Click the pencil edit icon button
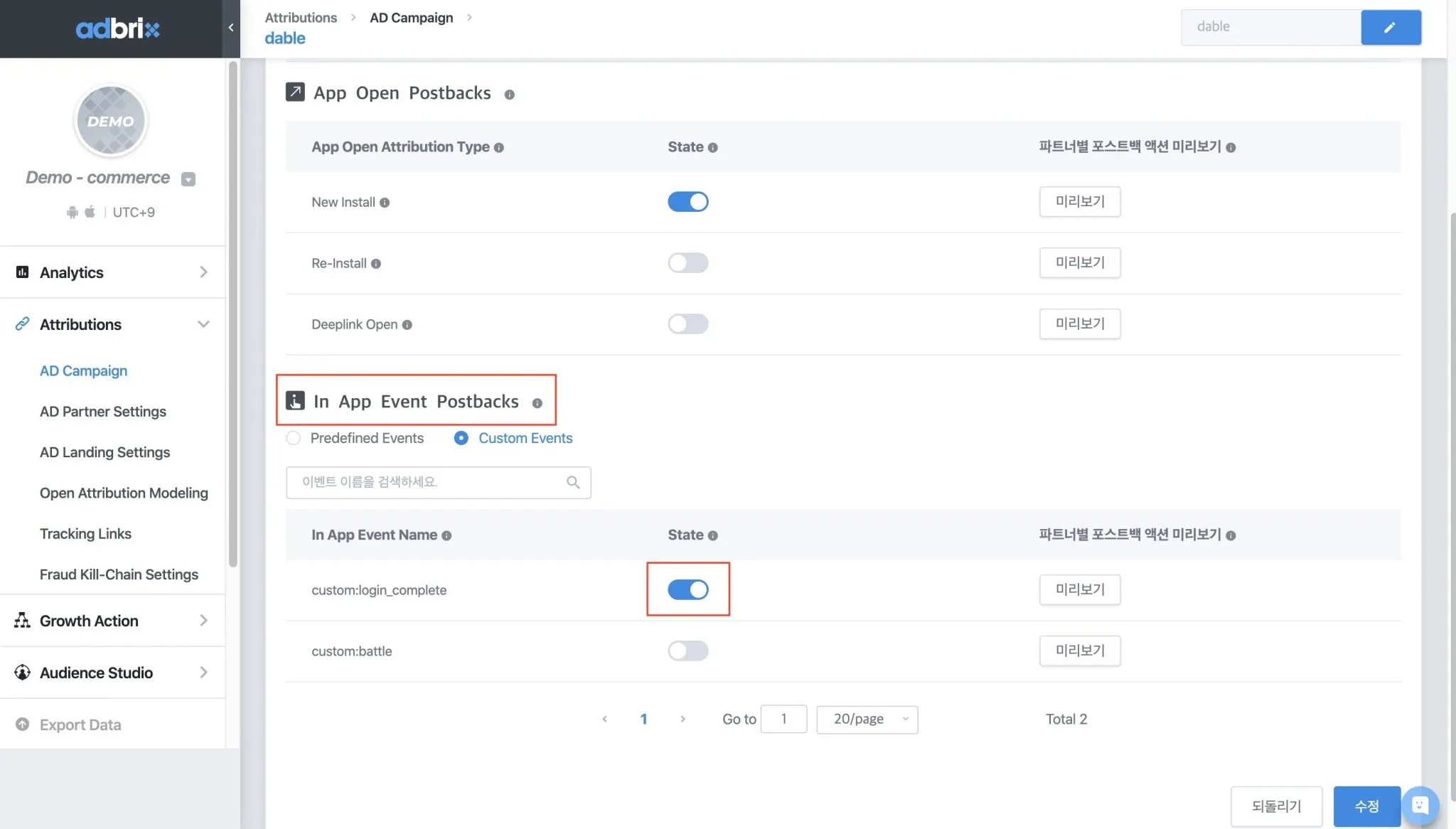1456x829 pixels. tap(1390, 27)
